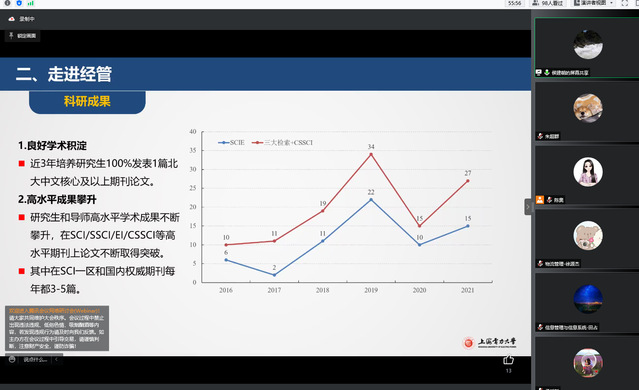Collapse the chat bar with left chevron
Screen dimensions: 639x390
[56, 359]
